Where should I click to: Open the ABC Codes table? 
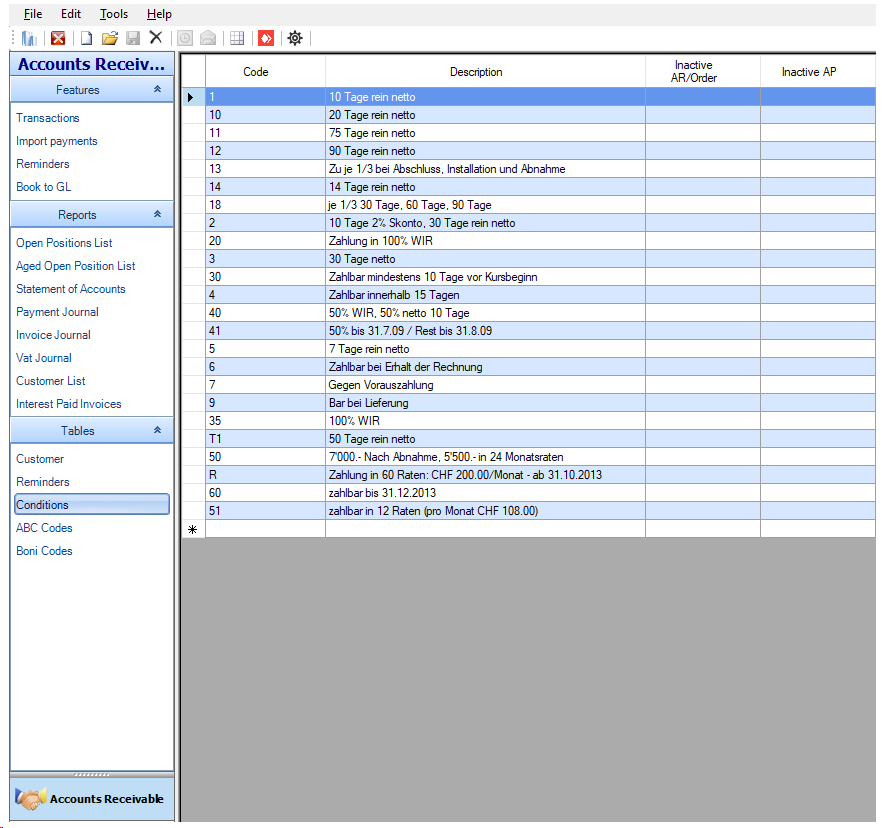click(44, 528)
